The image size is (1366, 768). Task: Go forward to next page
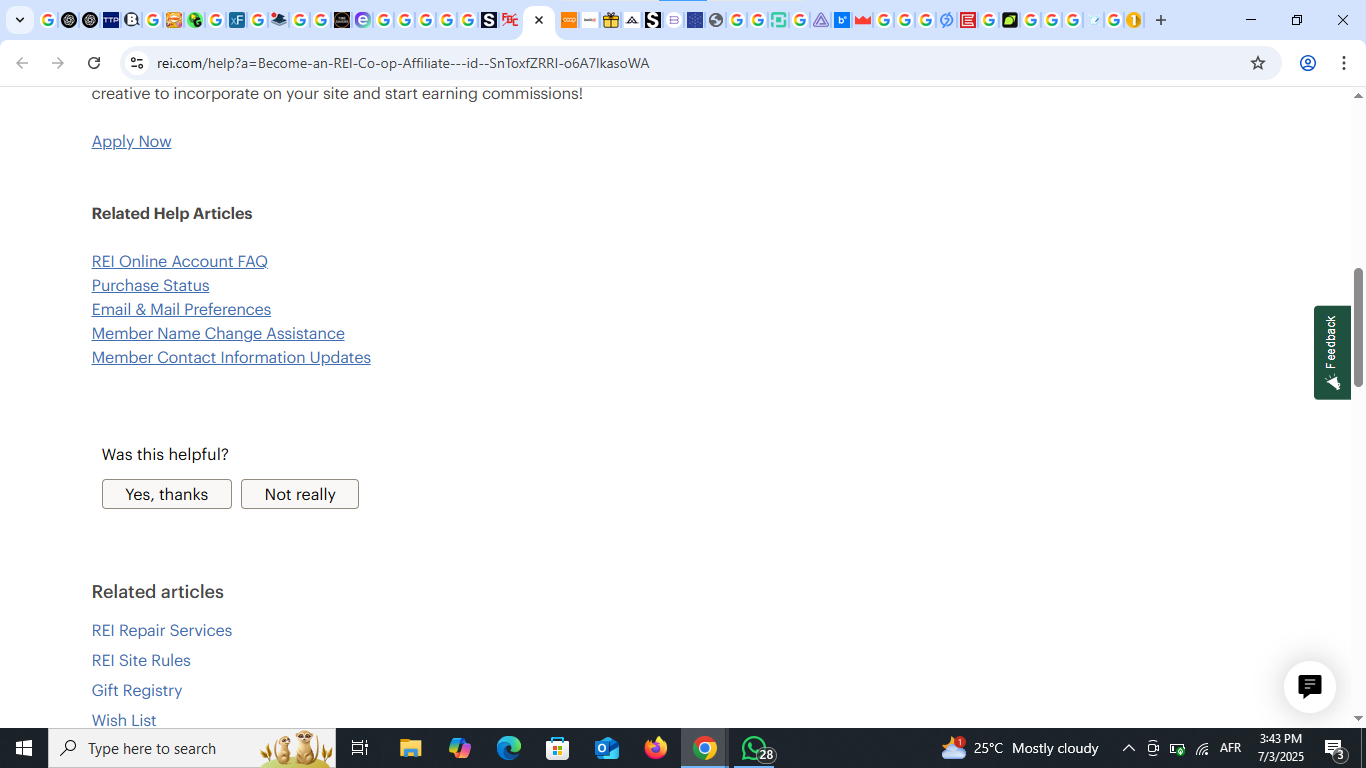[58, 63]
